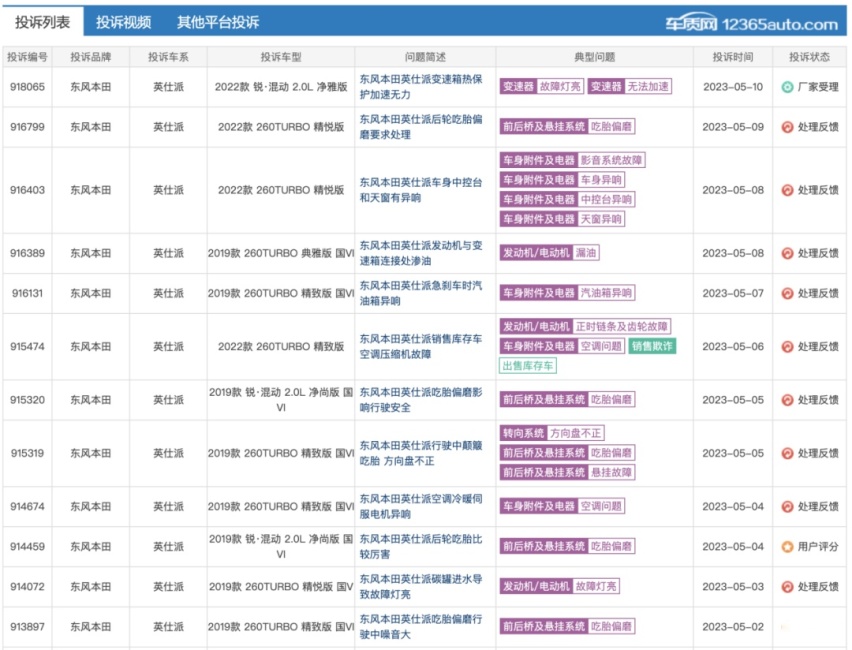This screenshot has height=650, width=852.
Task: Click the 典型问题 column header
Action: 594,57
